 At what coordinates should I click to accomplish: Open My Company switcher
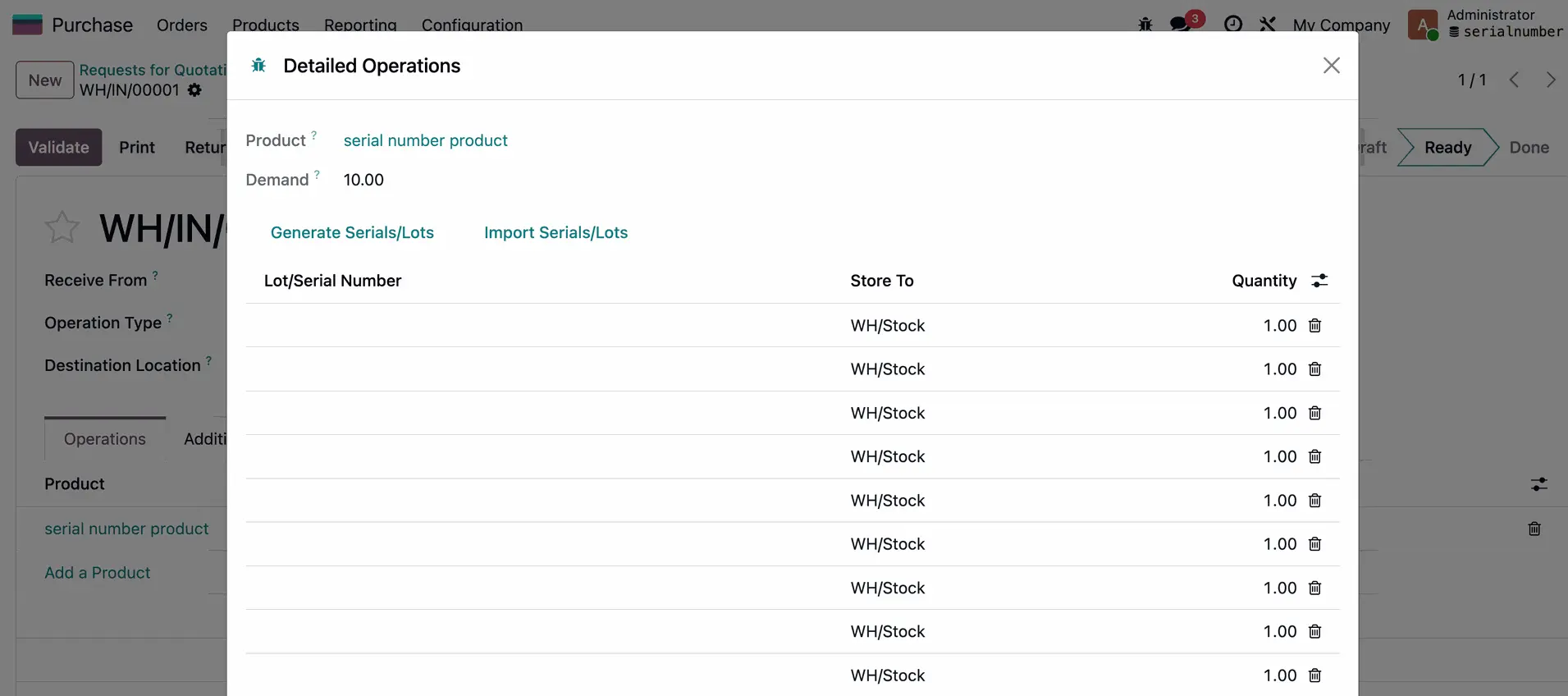pos(1341,25)
